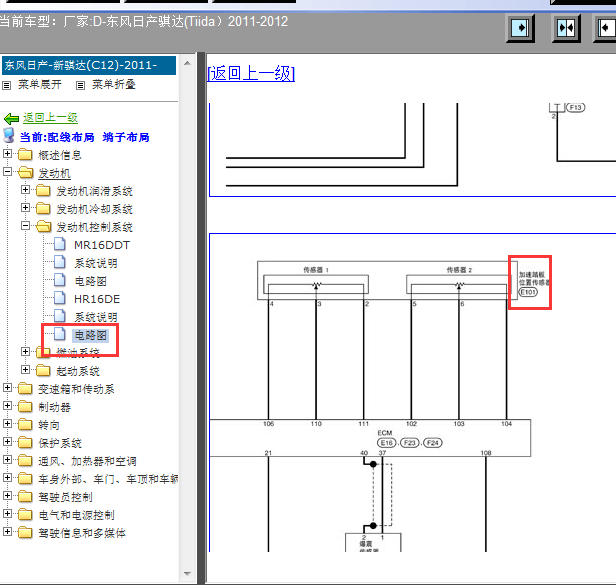The image size is (616, 585).
Task: Click the 发动机冷却系统 folder icon
Action: [43, 209]
